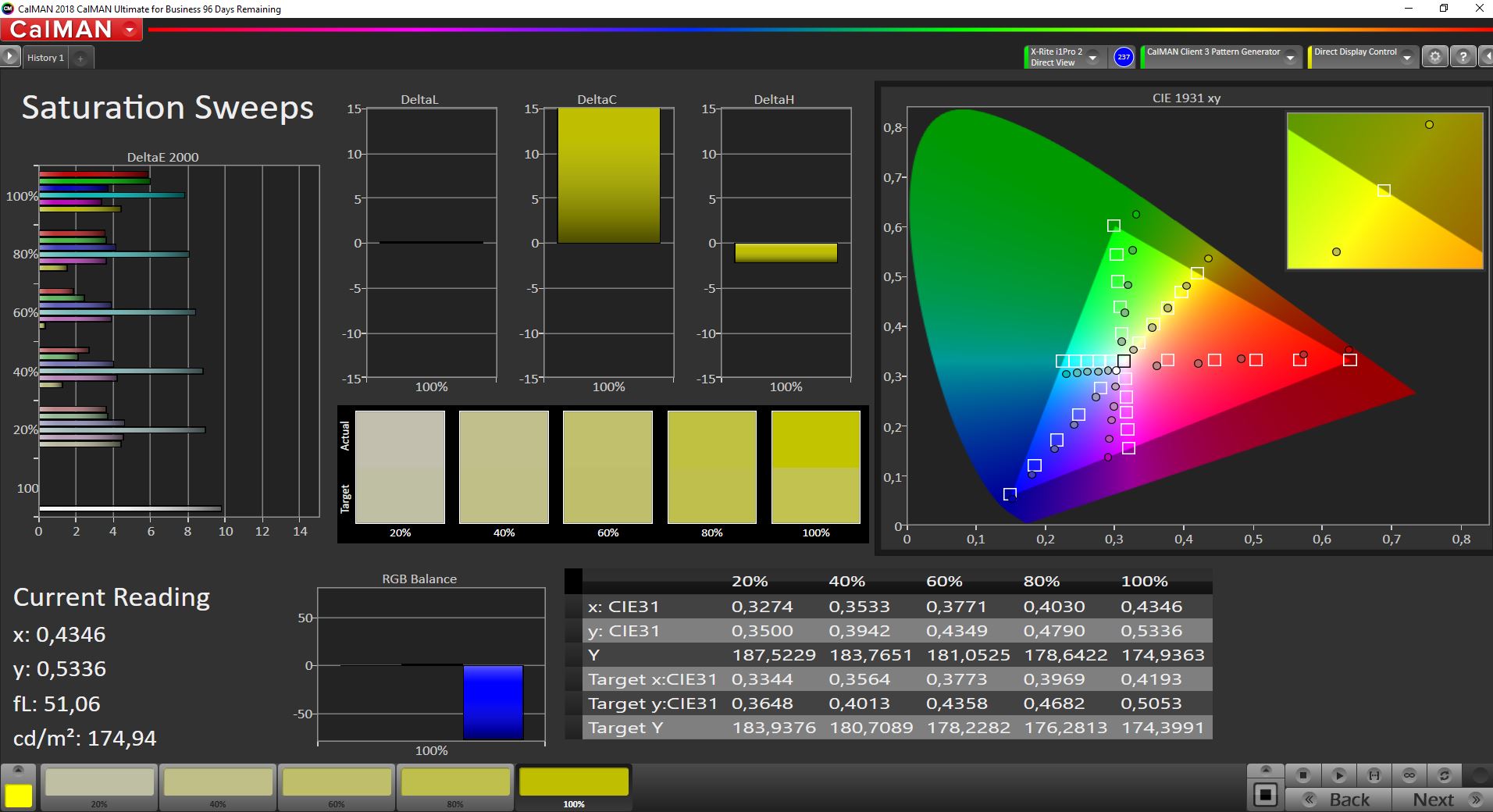Go Back to previous workflow step
Viewport: 1493px width, 812px height.
point(1338,800)
